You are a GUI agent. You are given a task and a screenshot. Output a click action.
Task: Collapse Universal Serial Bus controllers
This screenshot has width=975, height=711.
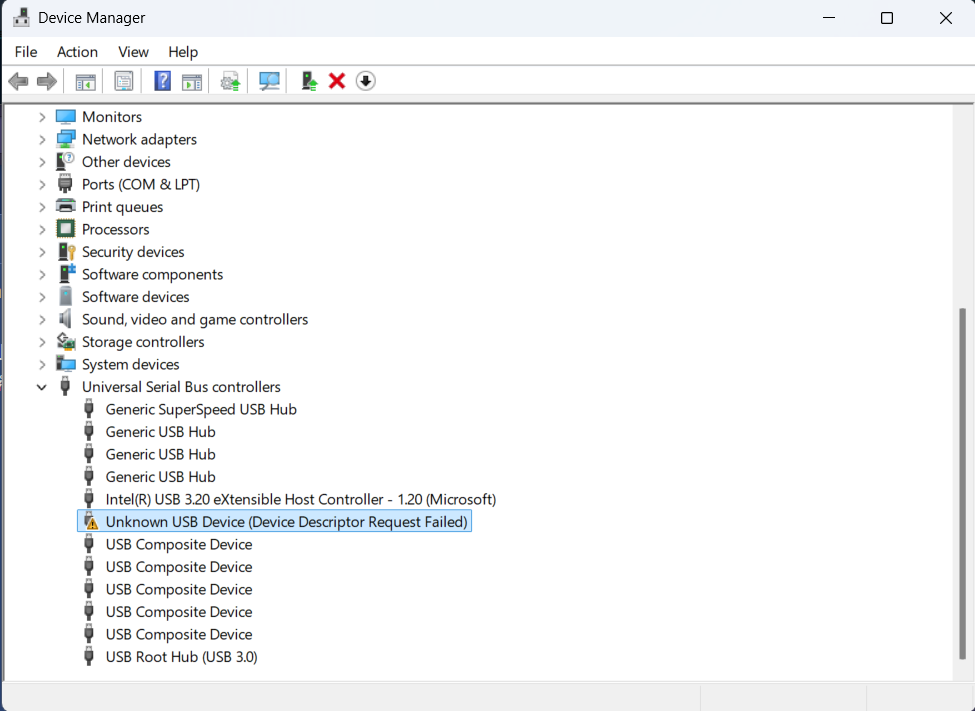point(42,387)
